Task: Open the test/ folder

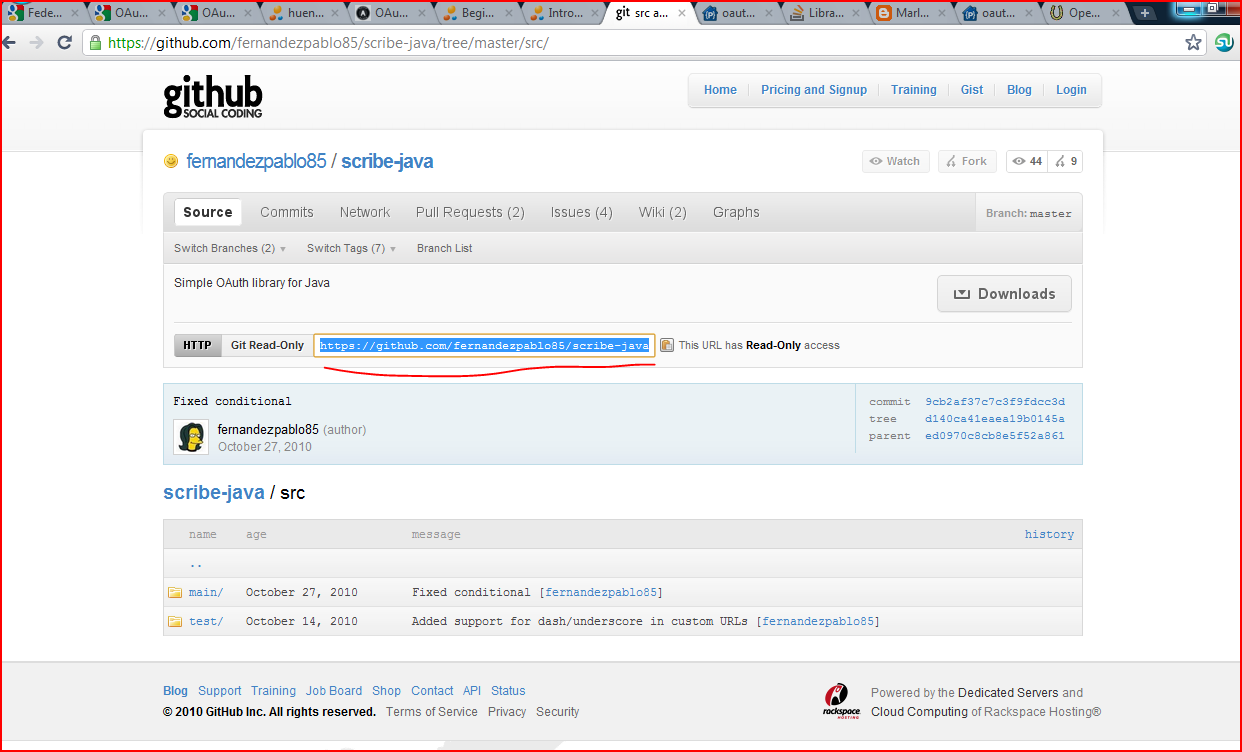Action: coord(206,621)
